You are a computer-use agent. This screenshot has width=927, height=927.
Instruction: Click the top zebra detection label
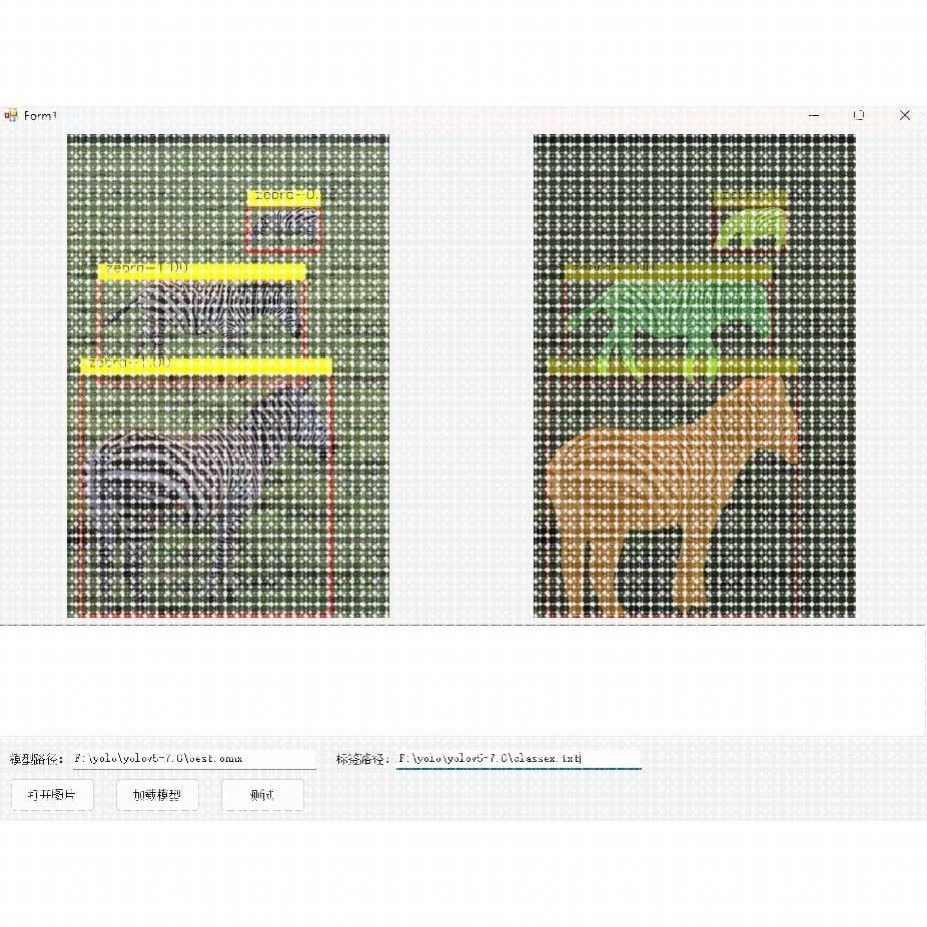[283, 199]
